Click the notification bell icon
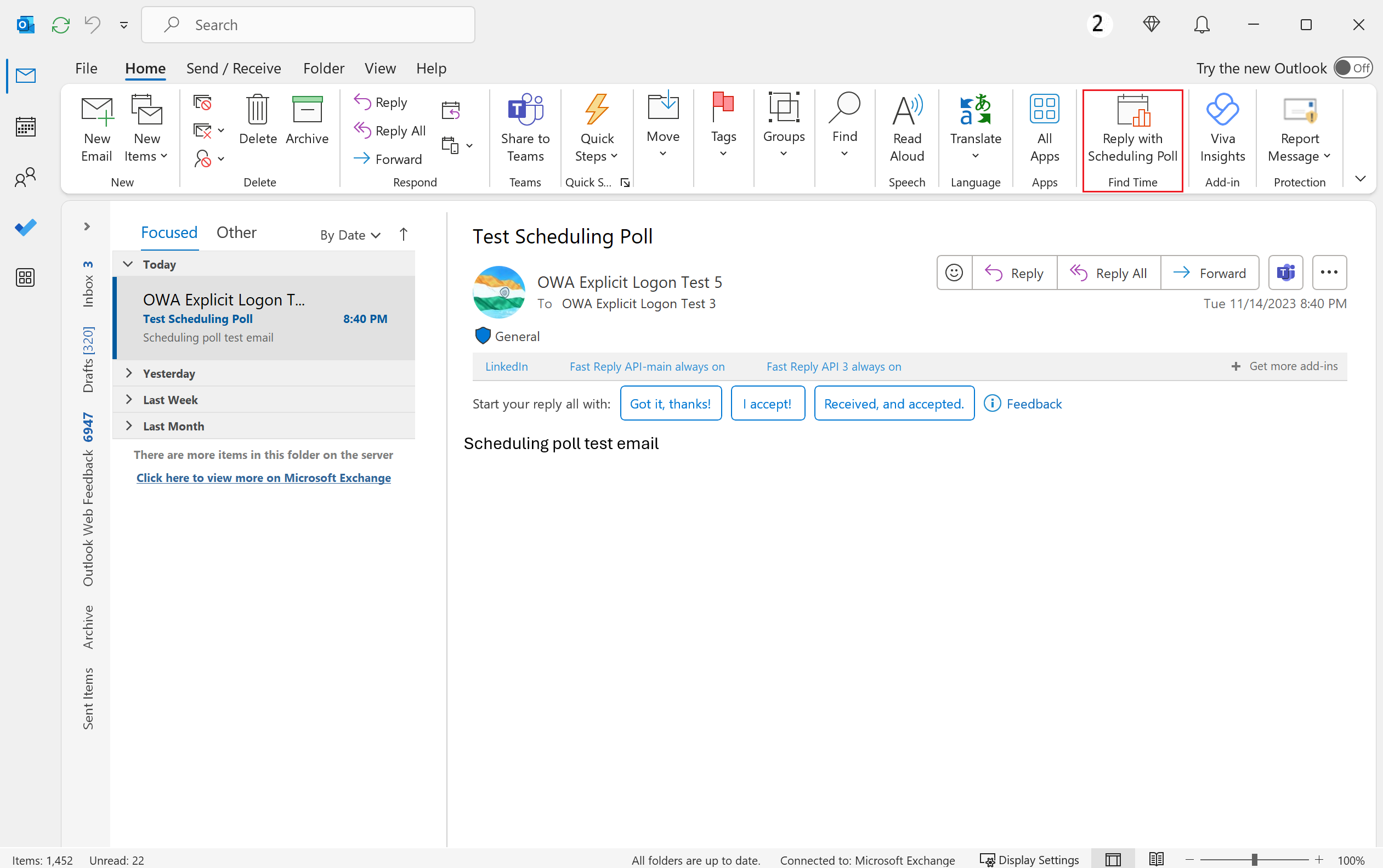Viewport: 1383px width, 868px height. [1201, 24]
